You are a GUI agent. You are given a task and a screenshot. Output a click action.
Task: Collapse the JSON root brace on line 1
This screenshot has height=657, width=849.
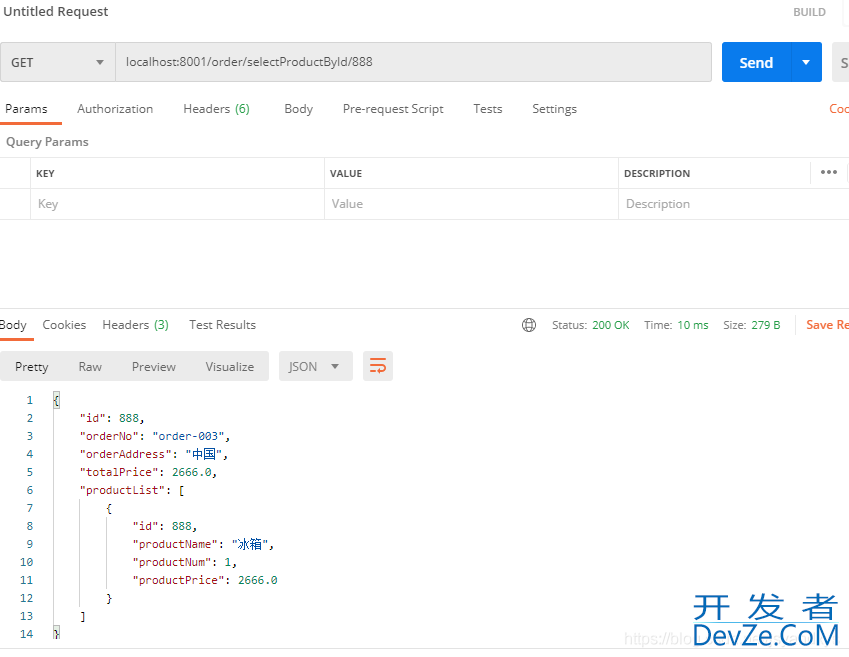56,400
